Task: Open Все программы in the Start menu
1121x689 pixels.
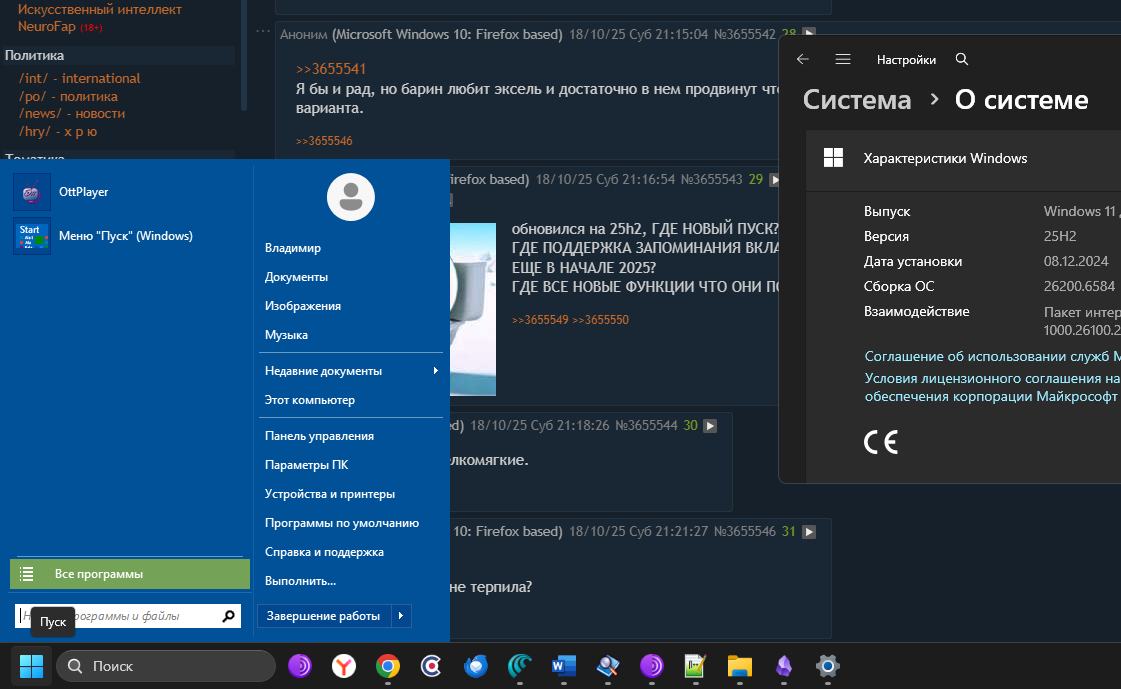Action: coord(129,573)
